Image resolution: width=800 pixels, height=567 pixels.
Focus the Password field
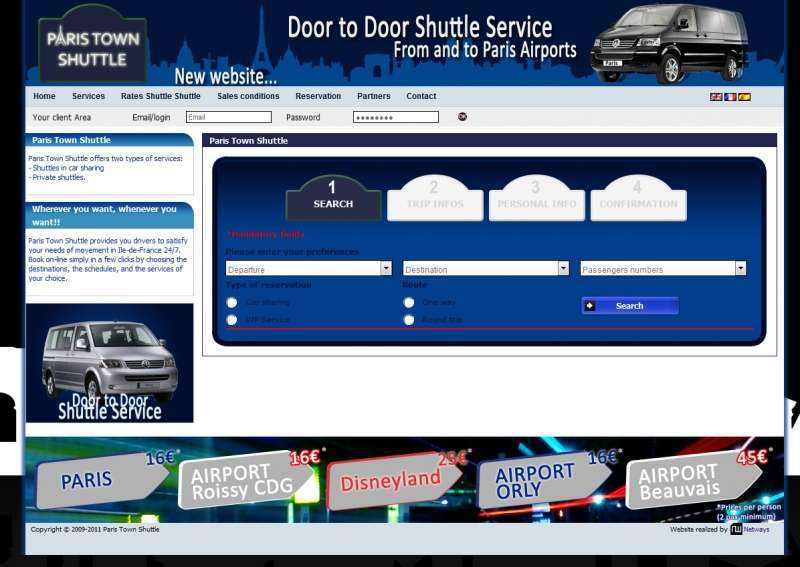(396, 117)
